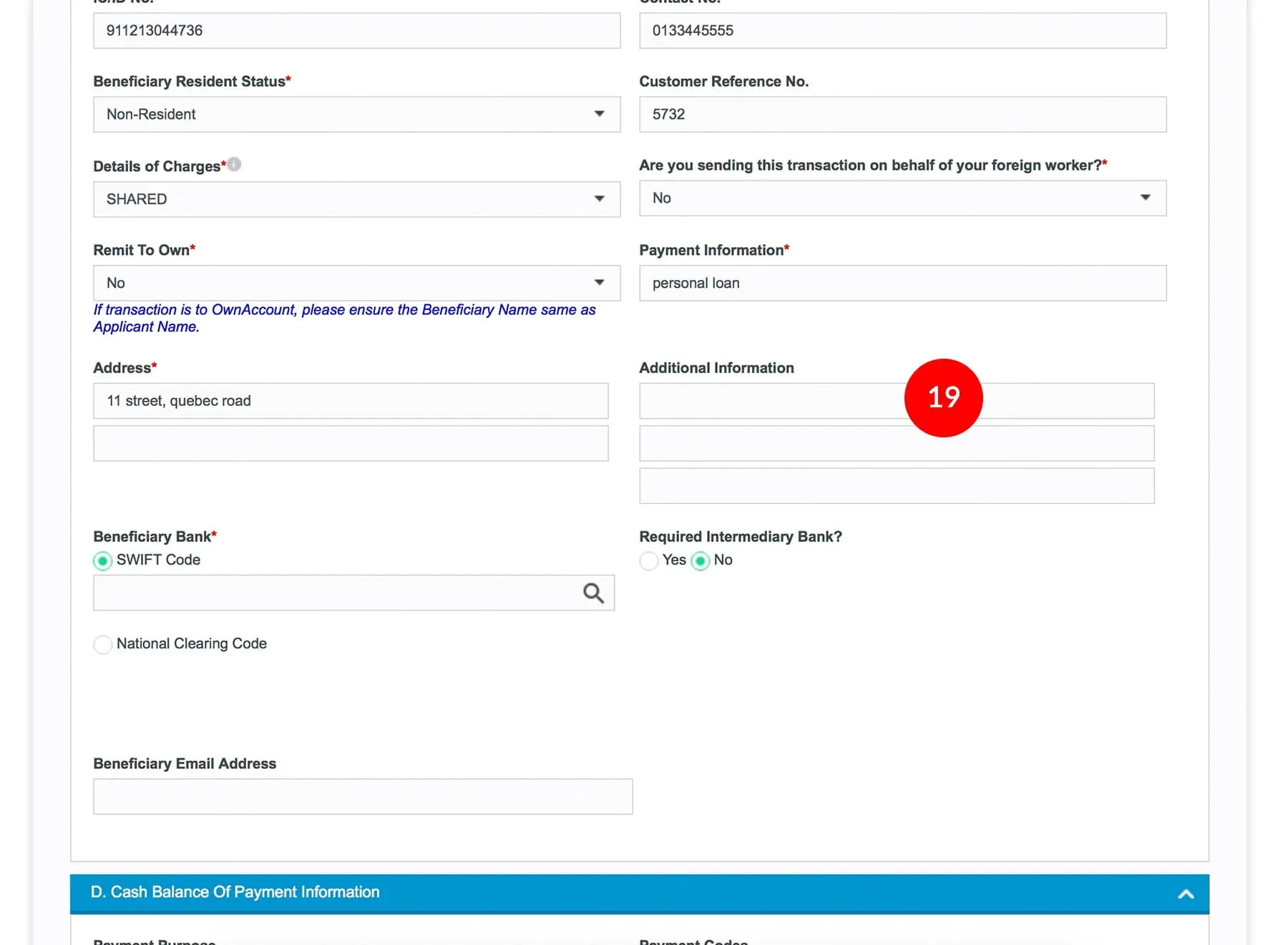Click the D. Cash Balance Of Payment Information header
1288x945 pixels.
pyautogui.click(x=235, y=892)
